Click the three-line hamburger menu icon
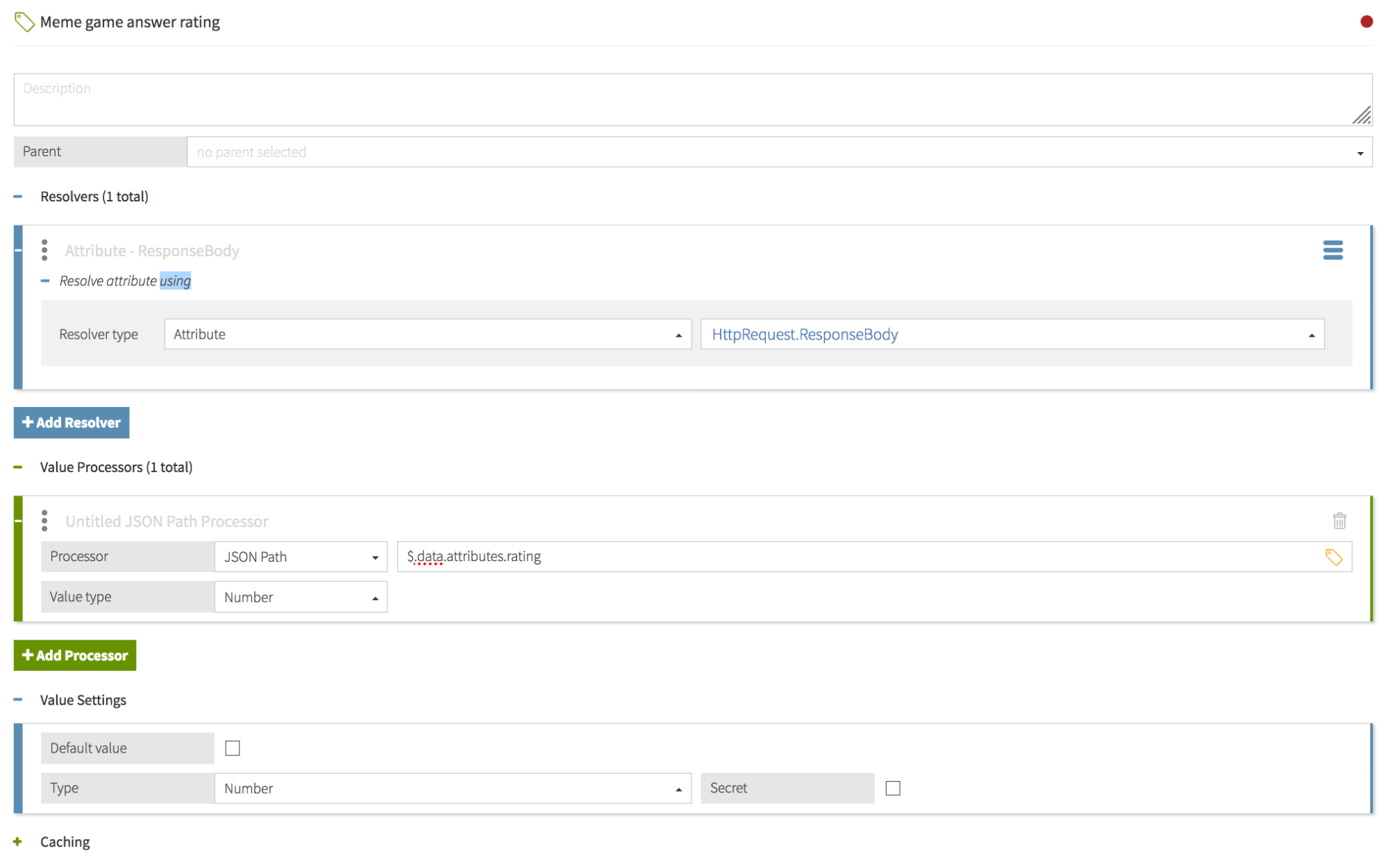 (x=1333, y=250)
